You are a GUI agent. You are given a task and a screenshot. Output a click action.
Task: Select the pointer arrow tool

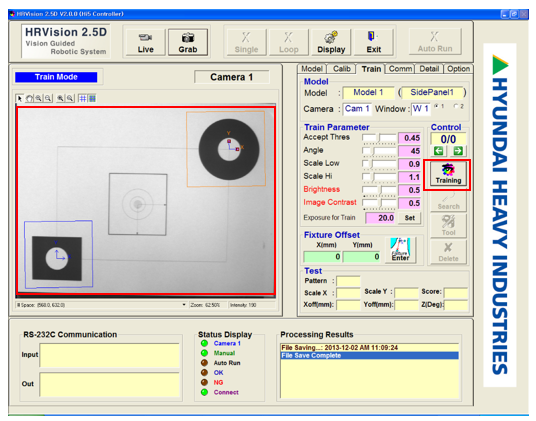(x=19, y=98)
